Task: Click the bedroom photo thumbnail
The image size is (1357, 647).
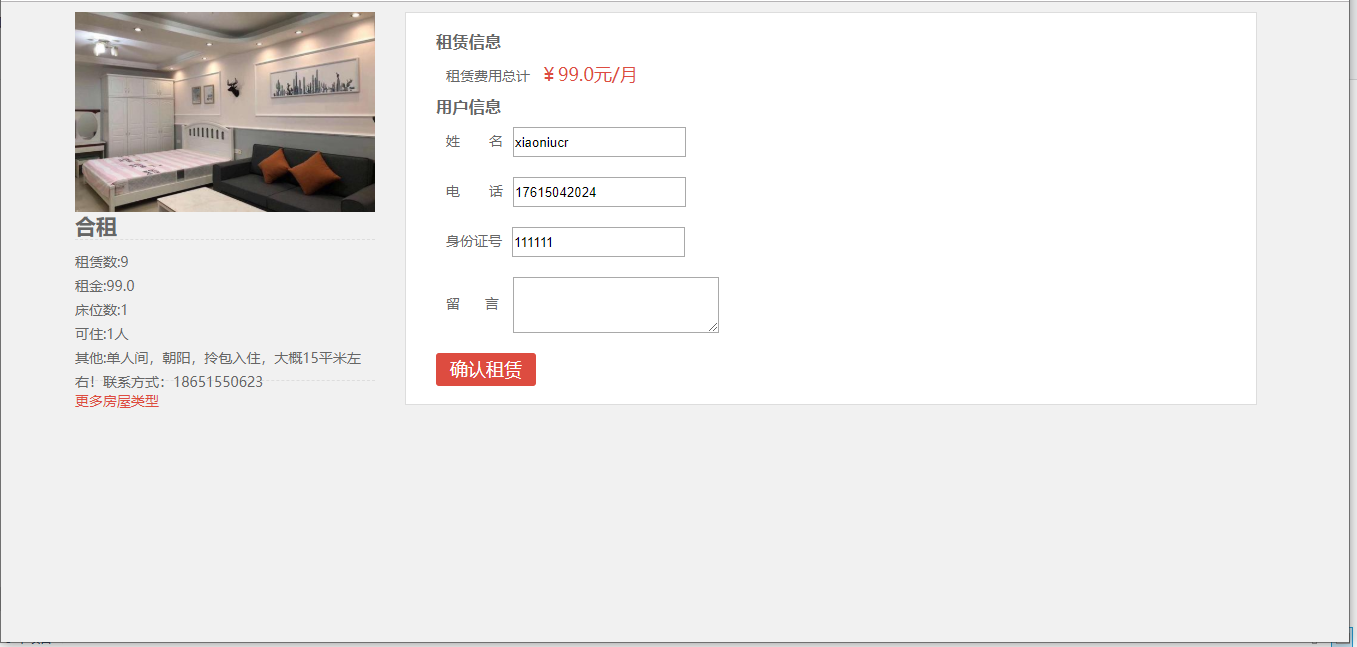Action: coord(225,112)
